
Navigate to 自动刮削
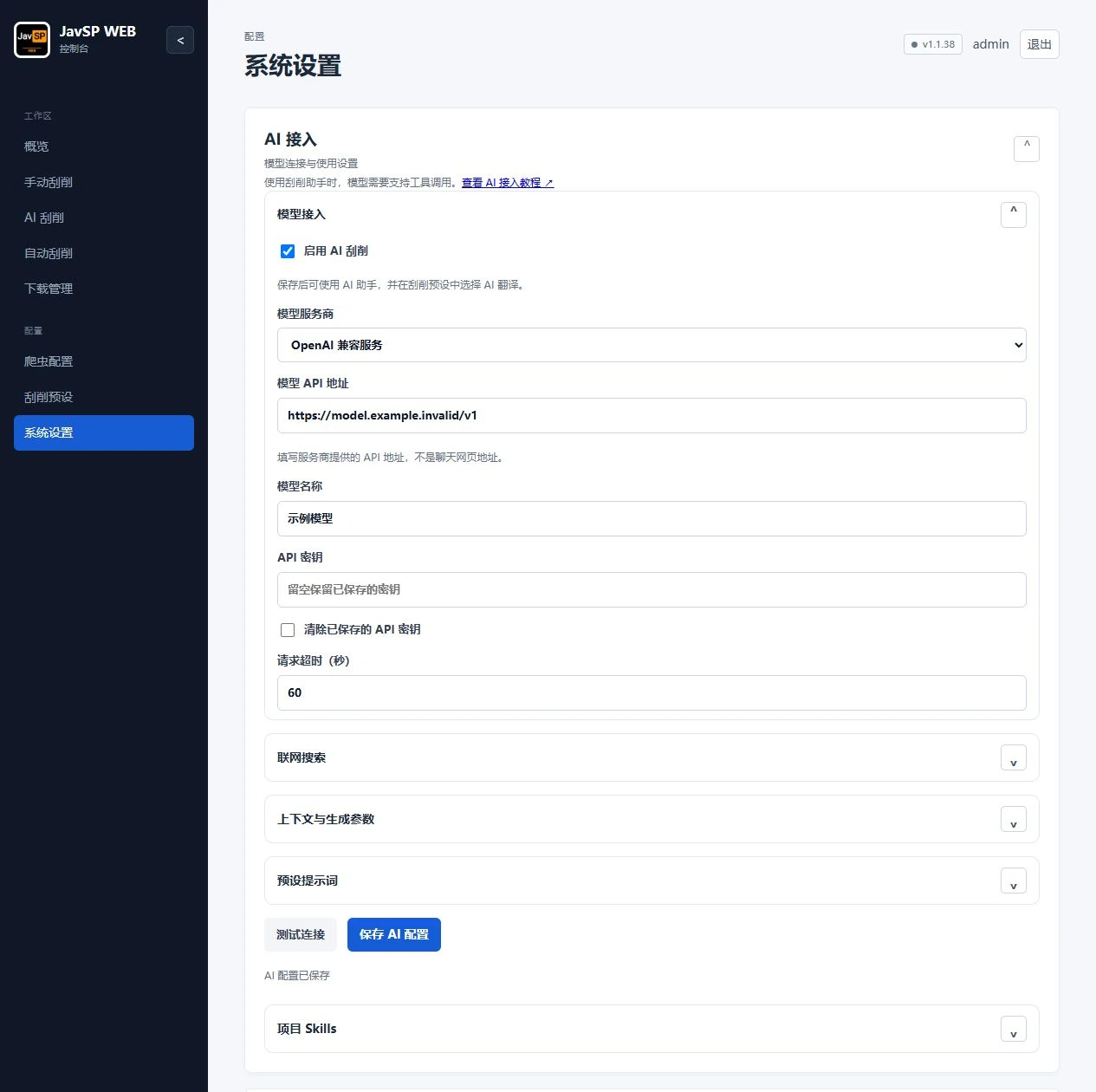tap(104, 253)
